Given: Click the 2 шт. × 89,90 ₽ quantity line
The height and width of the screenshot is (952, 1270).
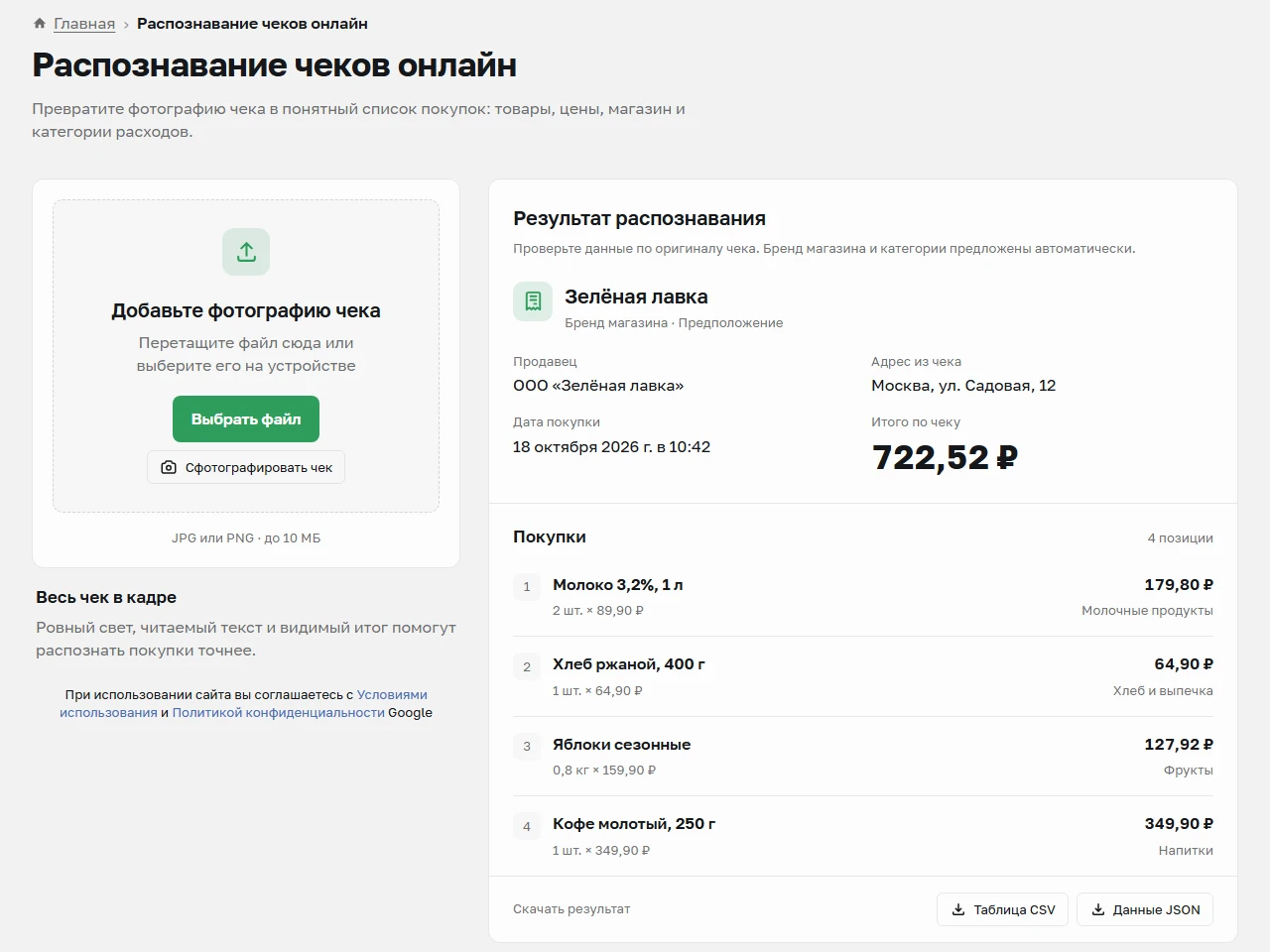Looking at the screenshot, I should pos(598,611).
